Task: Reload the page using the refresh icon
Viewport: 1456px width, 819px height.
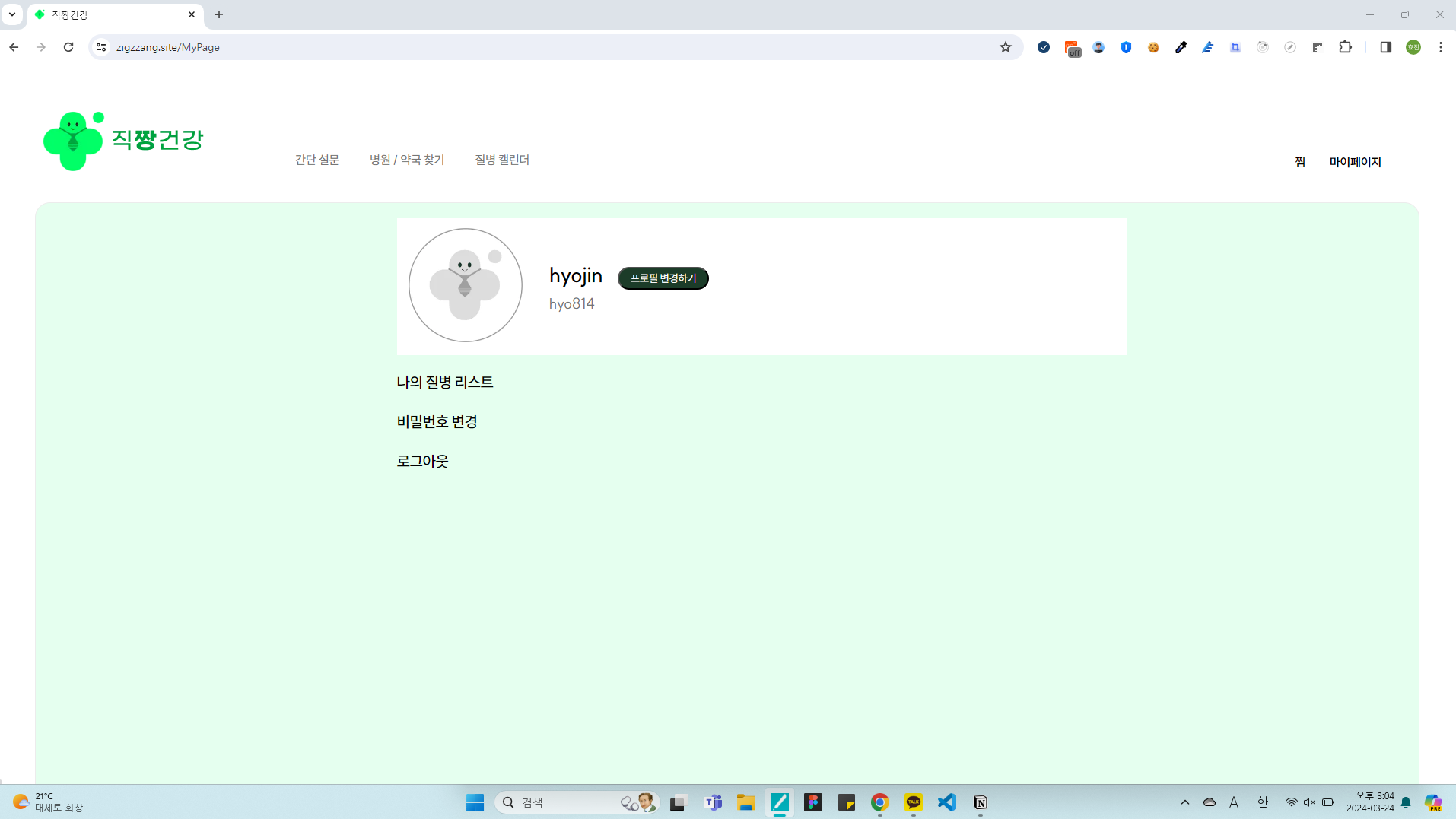Action: coord(68,47)
